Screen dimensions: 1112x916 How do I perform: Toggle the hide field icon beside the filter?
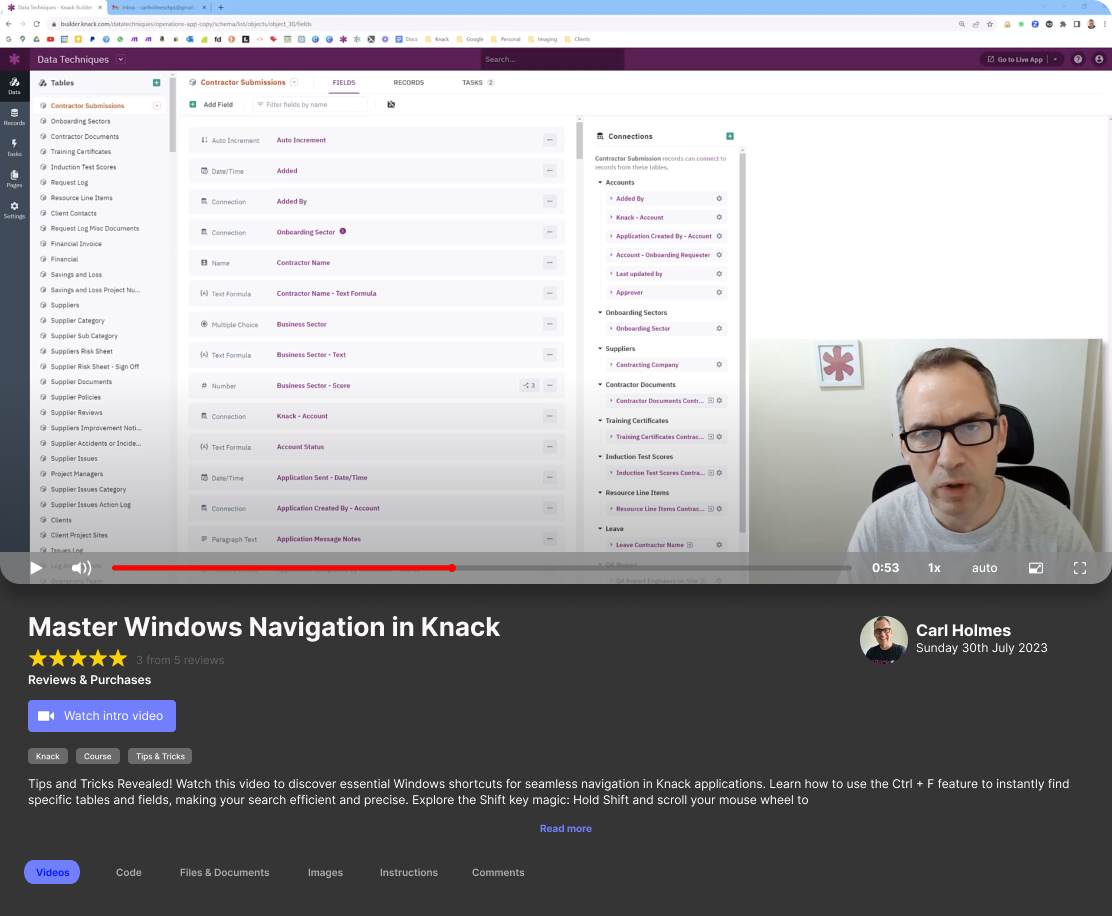click(x=391, y=104)
